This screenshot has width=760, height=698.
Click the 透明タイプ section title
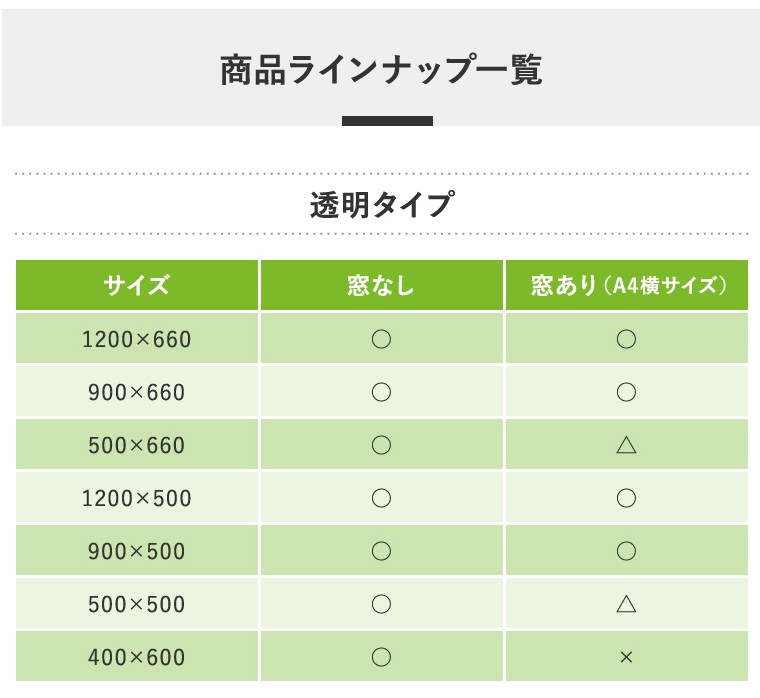click(x=381, y=206)
